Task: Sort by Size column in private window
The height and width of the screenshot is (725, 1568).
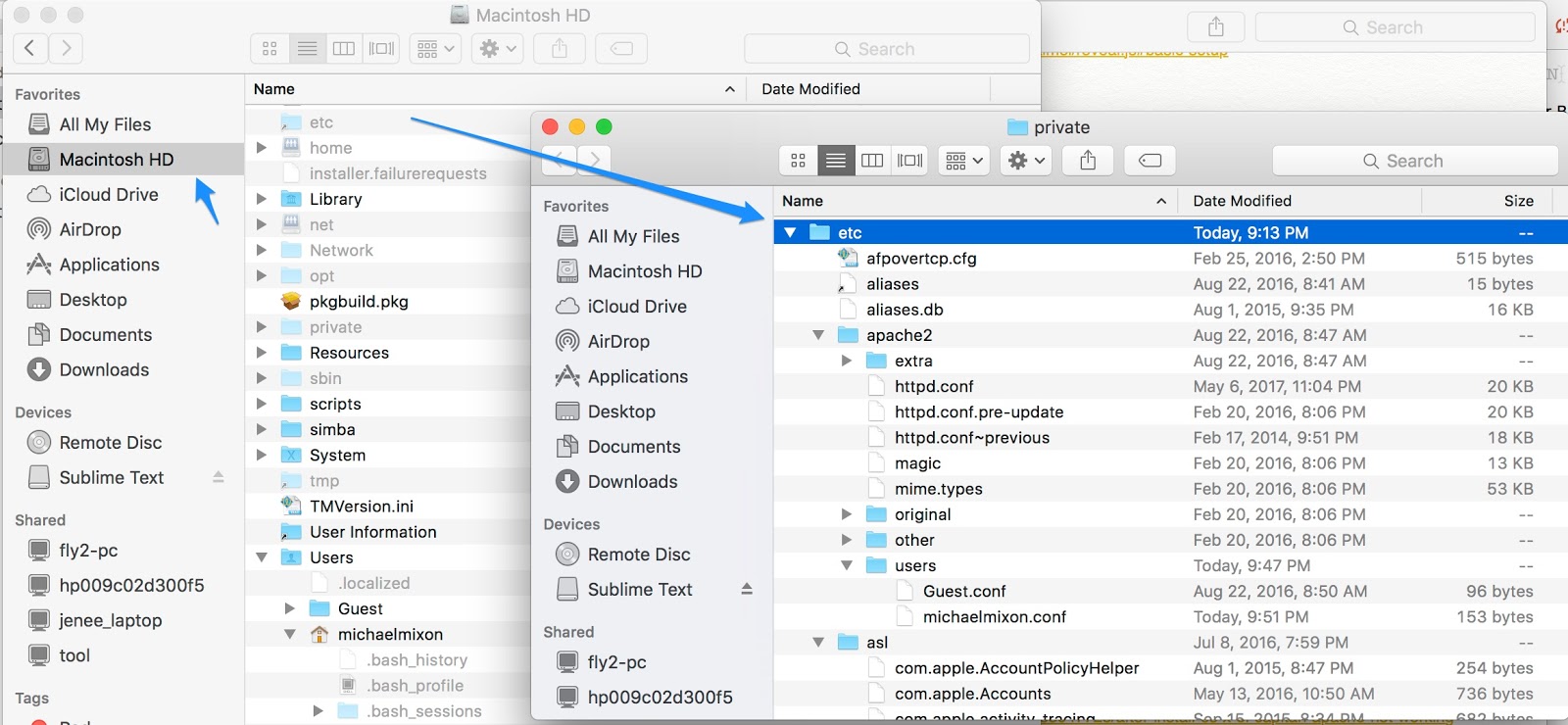Action: 1487,201
